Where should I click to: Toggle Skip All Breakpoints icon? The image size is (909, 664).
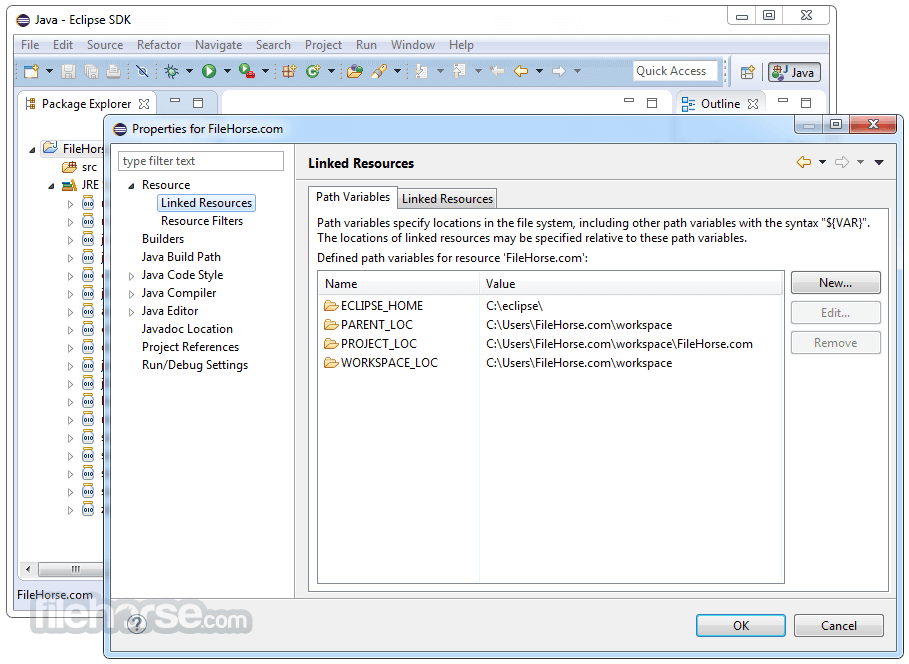point(142,71)
